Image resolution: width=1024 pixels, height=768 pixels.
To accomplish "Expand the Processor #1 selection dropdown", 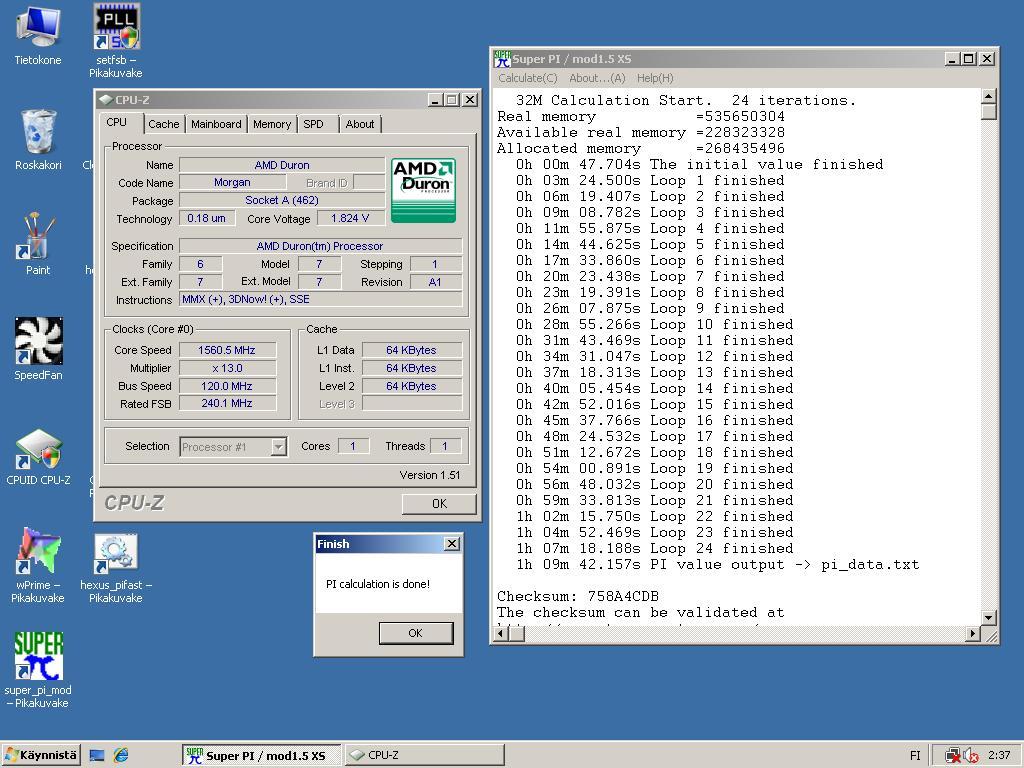I will tap(279, 447).
